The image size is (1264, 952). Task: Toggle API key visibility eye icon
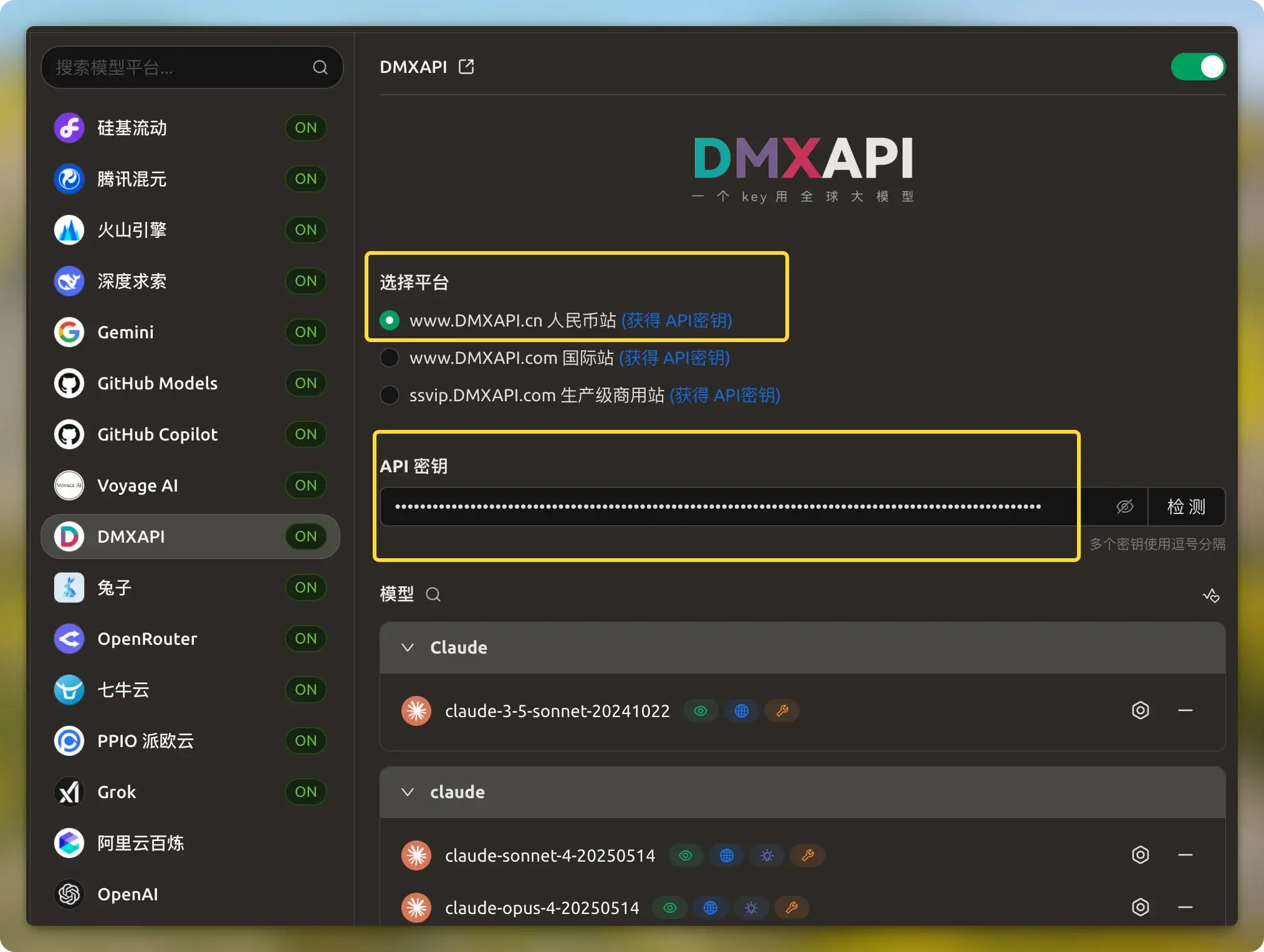click(1124, 507)
